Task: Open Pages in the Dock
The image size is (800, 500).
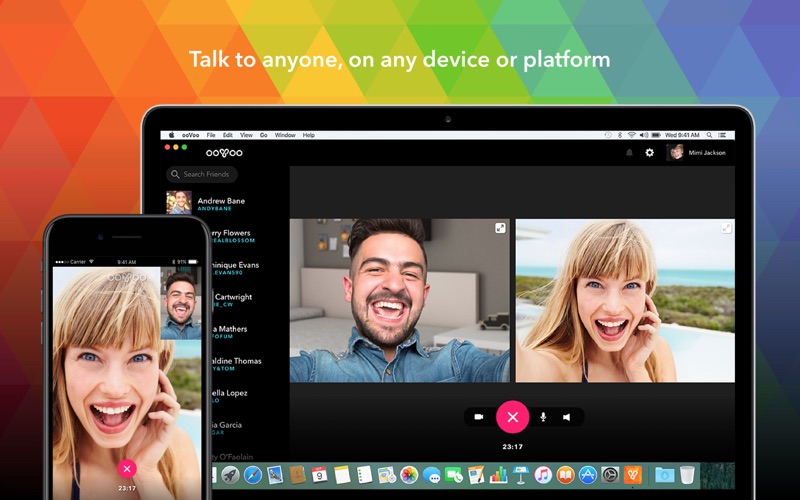Action: [476, 475]
